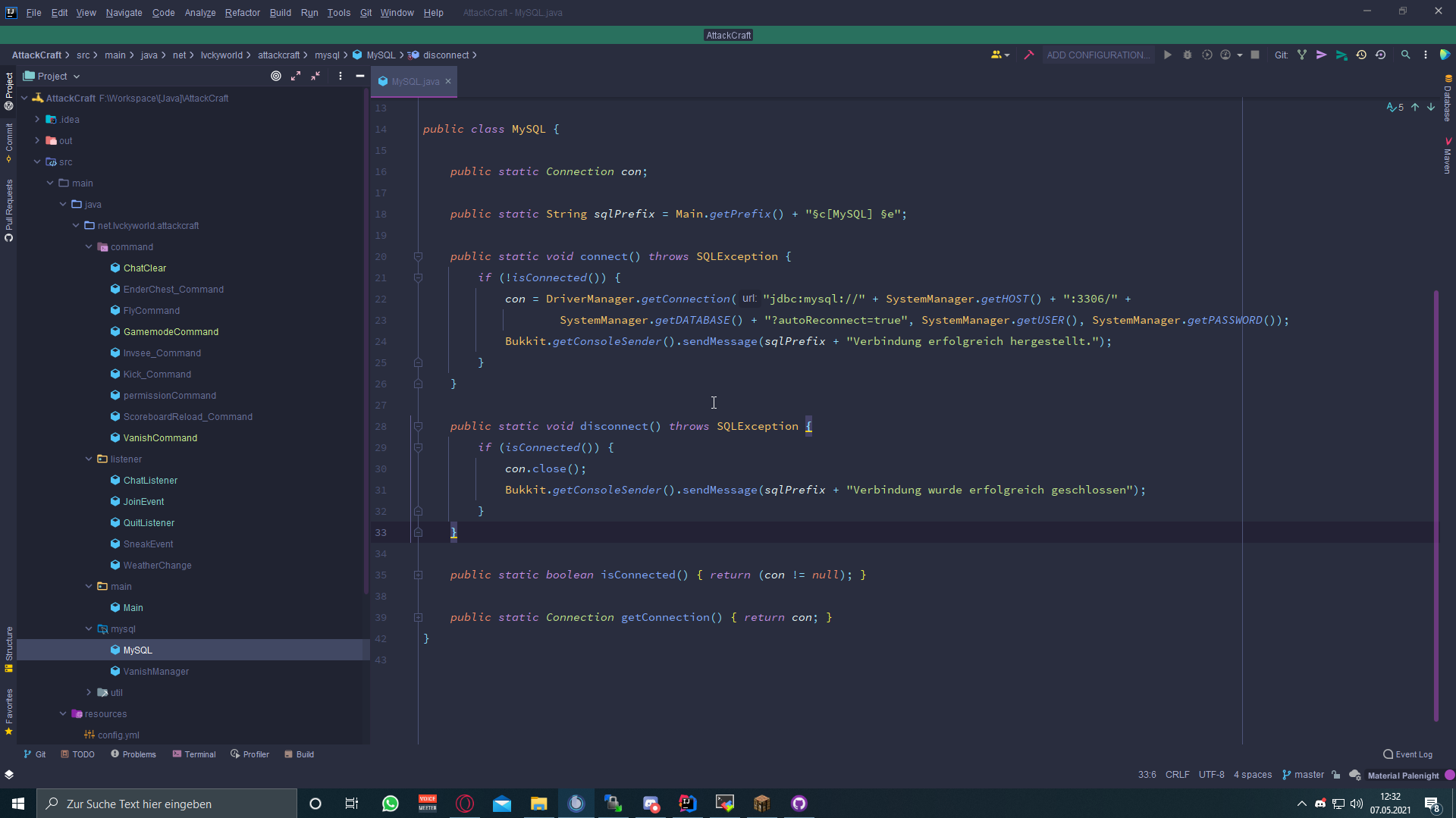Click Select Opened File target icon
Viewport: 1456px width, 818px height.
tap(276, 76)
